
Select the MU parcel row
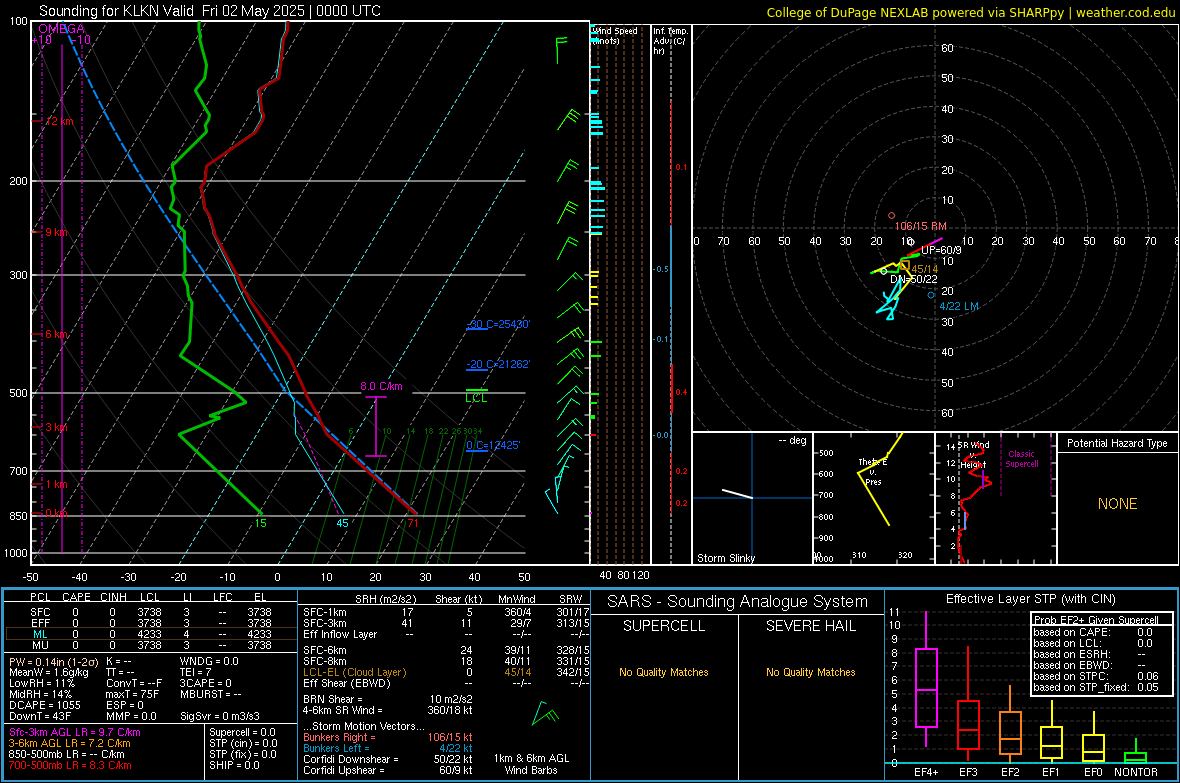click(151, 645)
